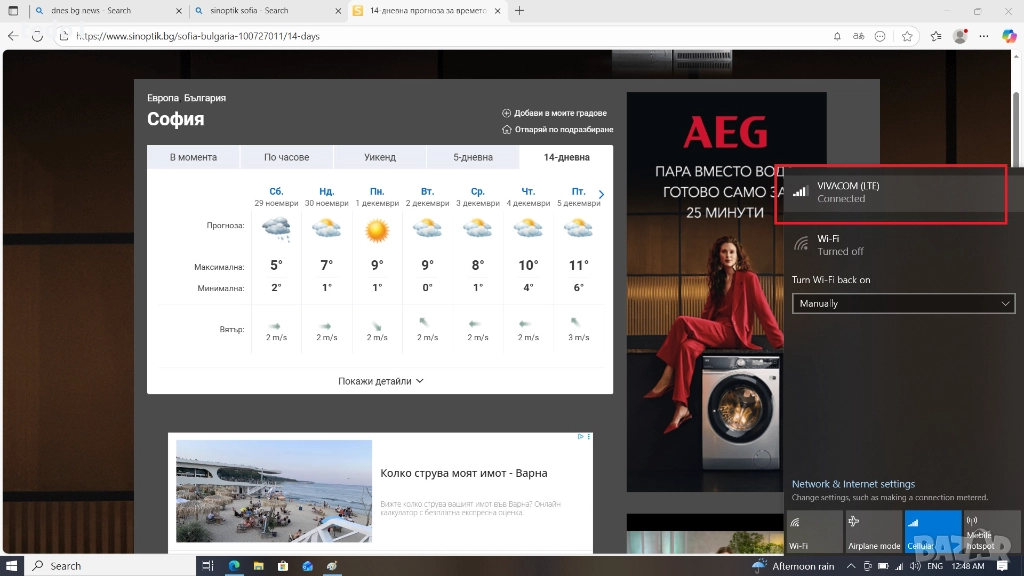Viewport: 1024px width, 576px height.
Task: Open Task View on the taskbar
Action: pos(208,566)
